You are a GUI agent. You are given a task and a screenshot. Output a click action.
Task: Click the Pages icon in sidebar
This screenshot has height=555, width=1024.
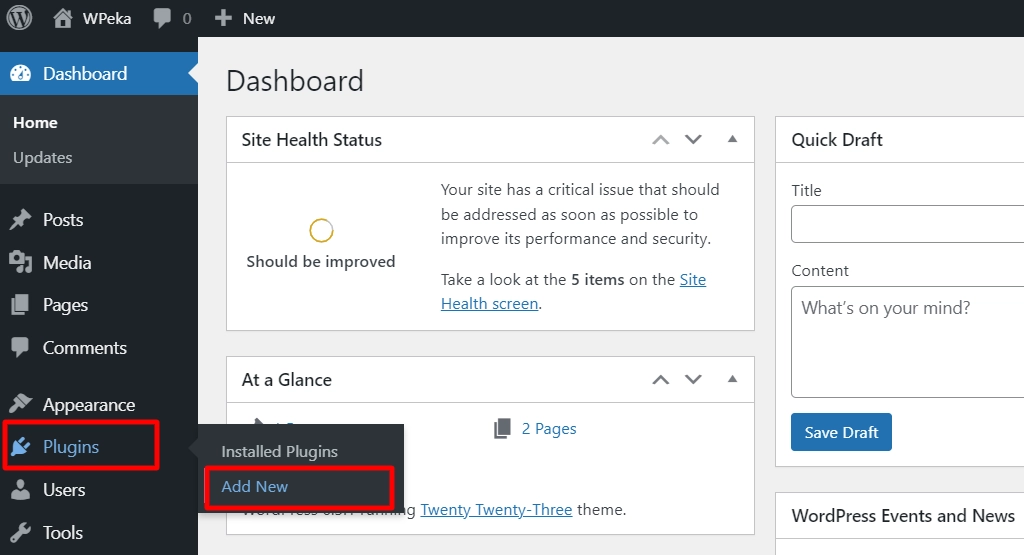[x=20, y=304]
